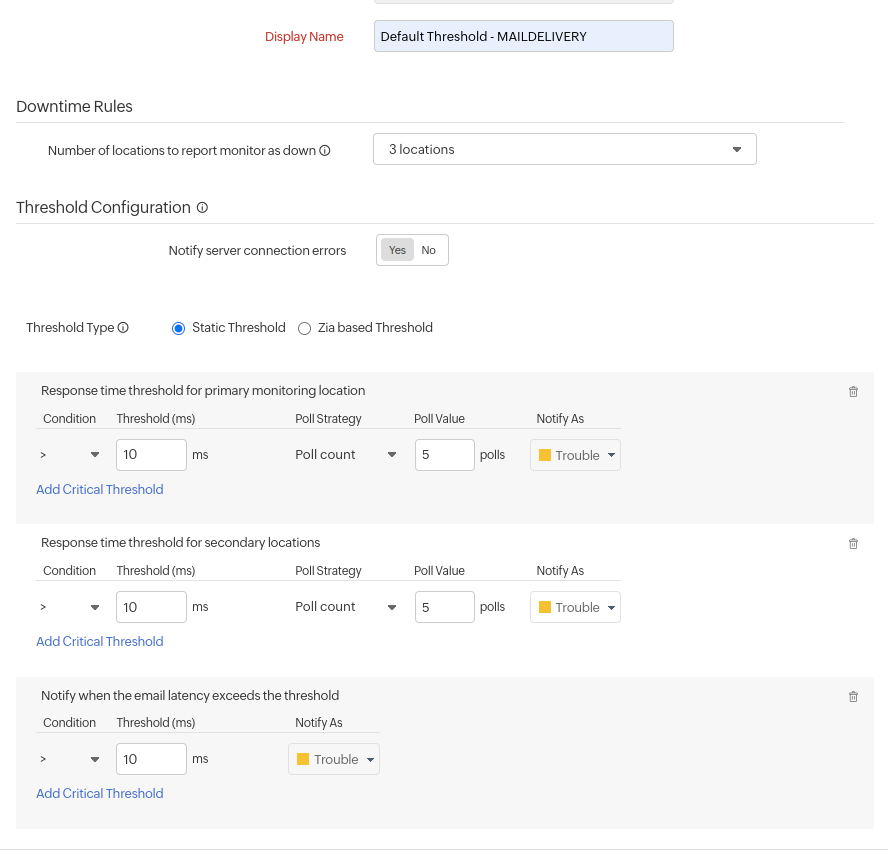Screen dimensions: 888x857
Task: Select the Static Threshold radio button
Action: click(x=178, y=327)
